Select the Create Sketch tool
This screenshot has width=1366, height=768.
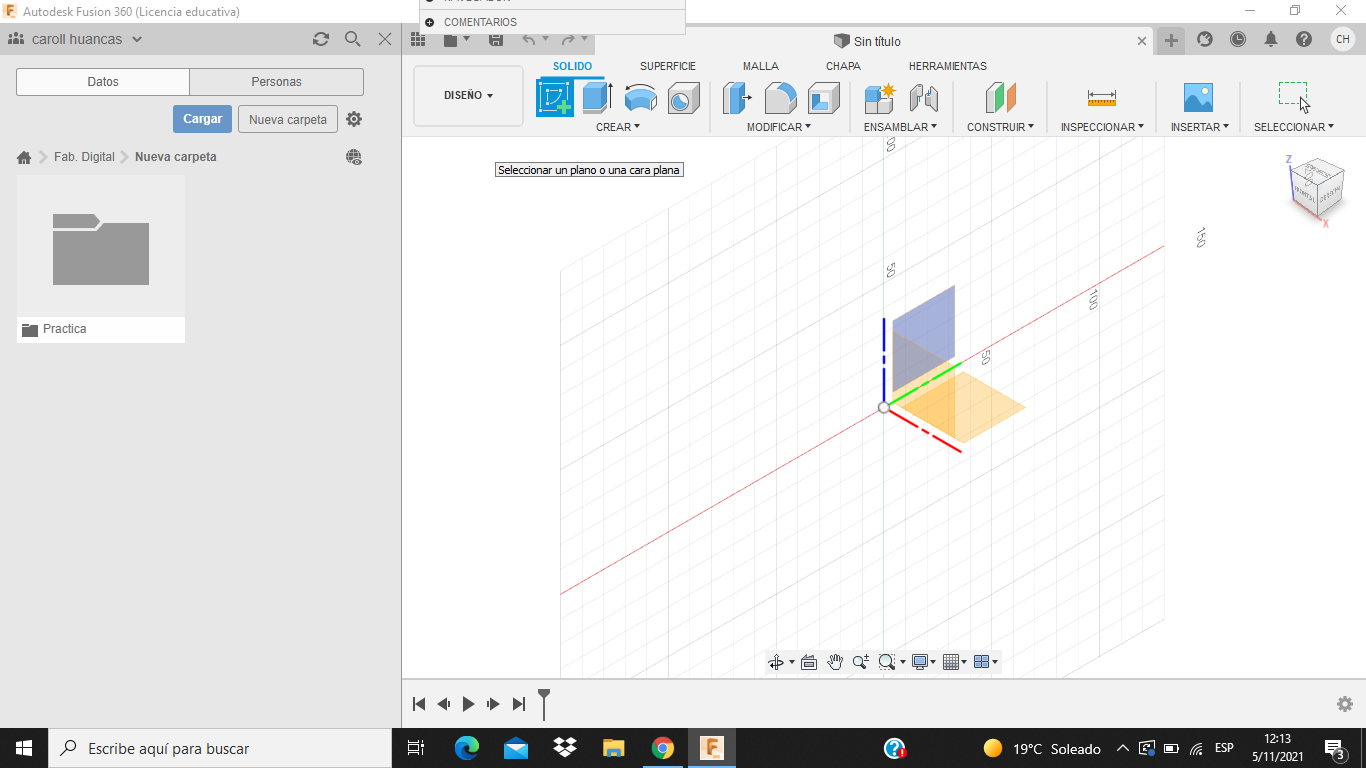555,98
